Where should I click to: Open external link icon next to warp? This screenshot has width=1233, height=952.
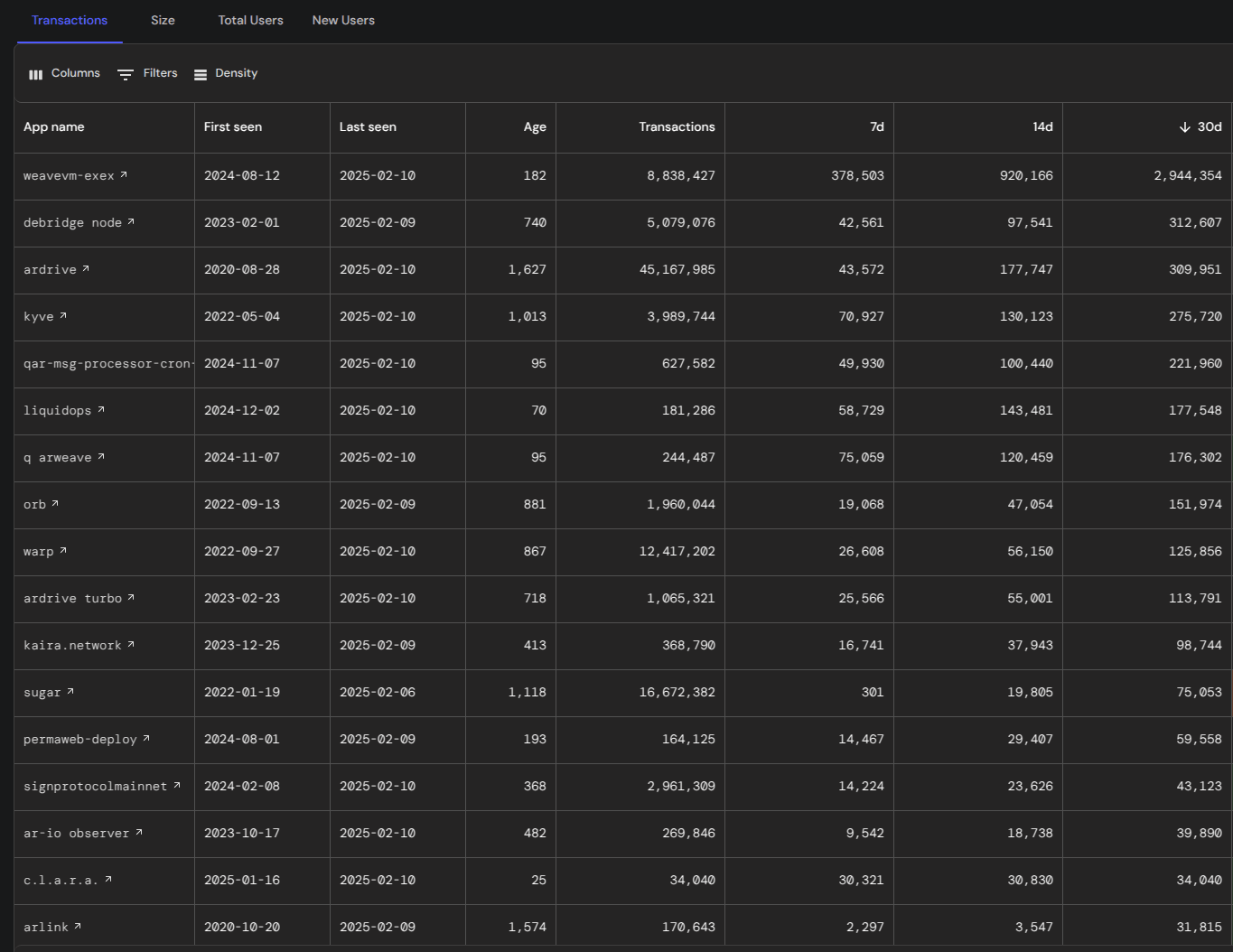point(63,550)
